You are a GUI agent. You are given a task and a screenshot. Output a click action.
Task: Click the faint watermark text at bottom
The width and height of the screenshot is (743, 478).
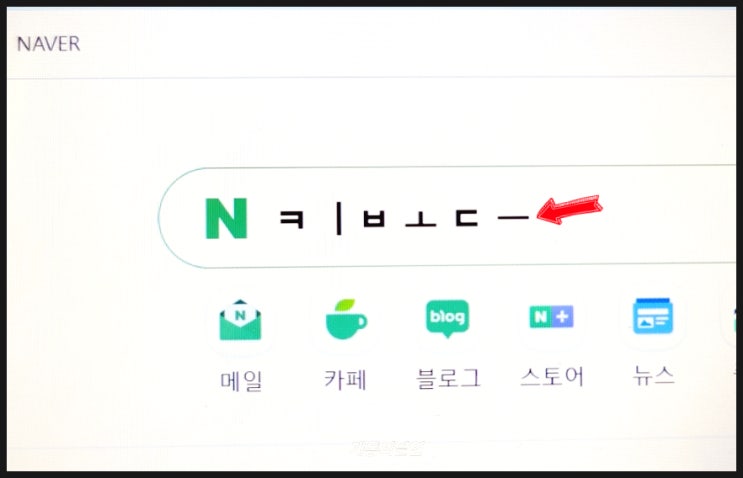(387, 447)
